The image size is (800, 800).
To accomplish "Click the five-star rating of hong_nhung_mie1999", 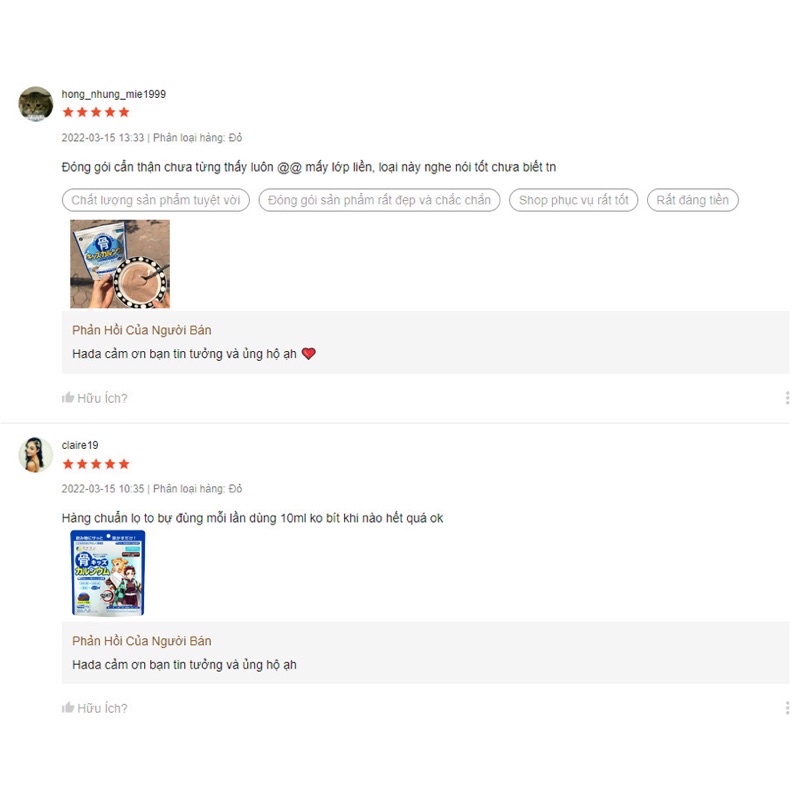I will [96, 112].
